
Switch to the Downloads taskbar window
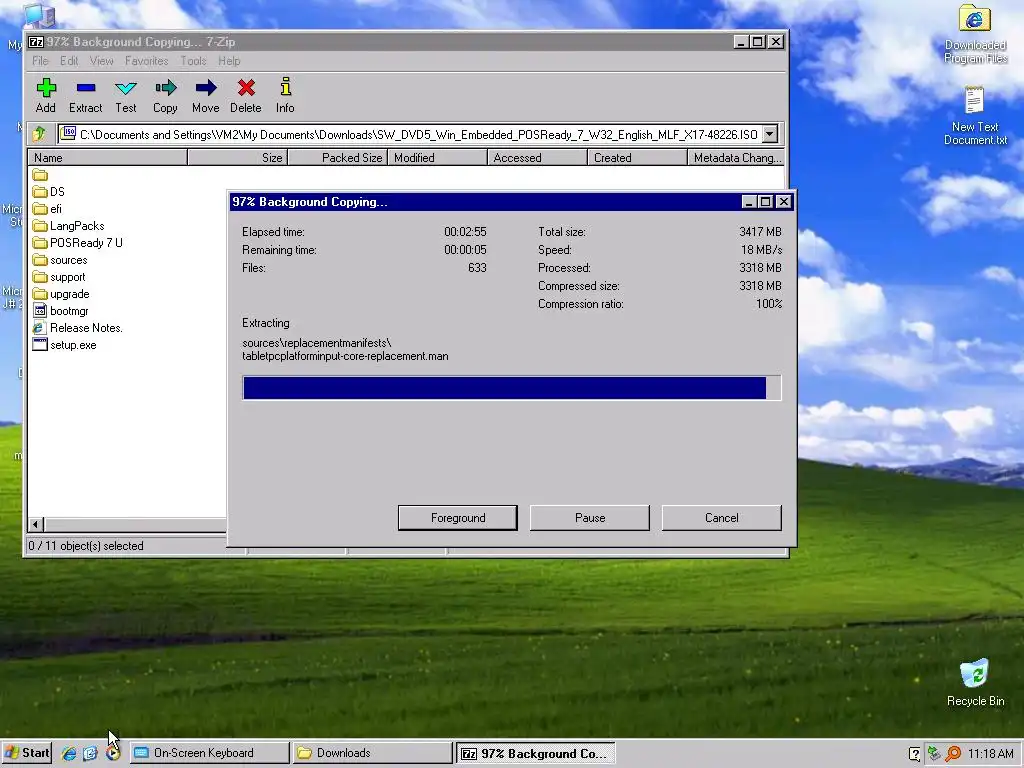[372, 753]
